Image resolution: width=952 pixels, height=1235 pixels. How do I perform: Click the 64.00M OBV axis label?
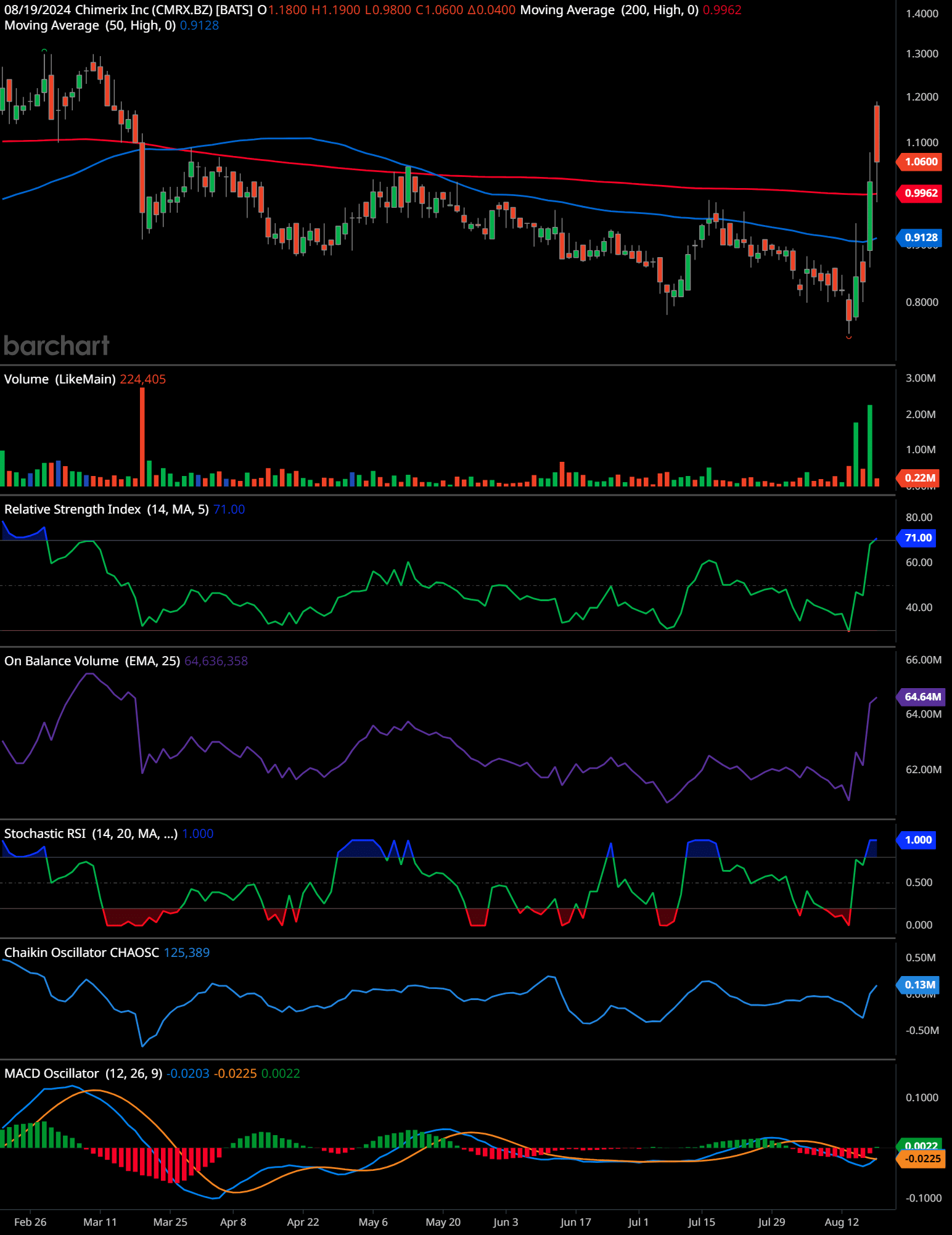point(923,714)
